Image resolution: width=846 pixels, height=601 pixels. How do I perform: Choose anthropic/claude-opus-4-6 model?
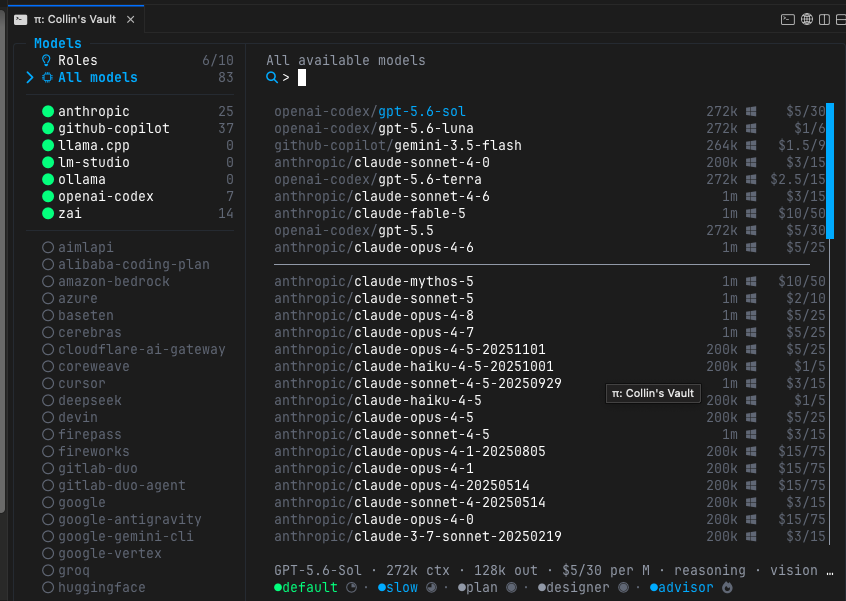tap(549, 248)
